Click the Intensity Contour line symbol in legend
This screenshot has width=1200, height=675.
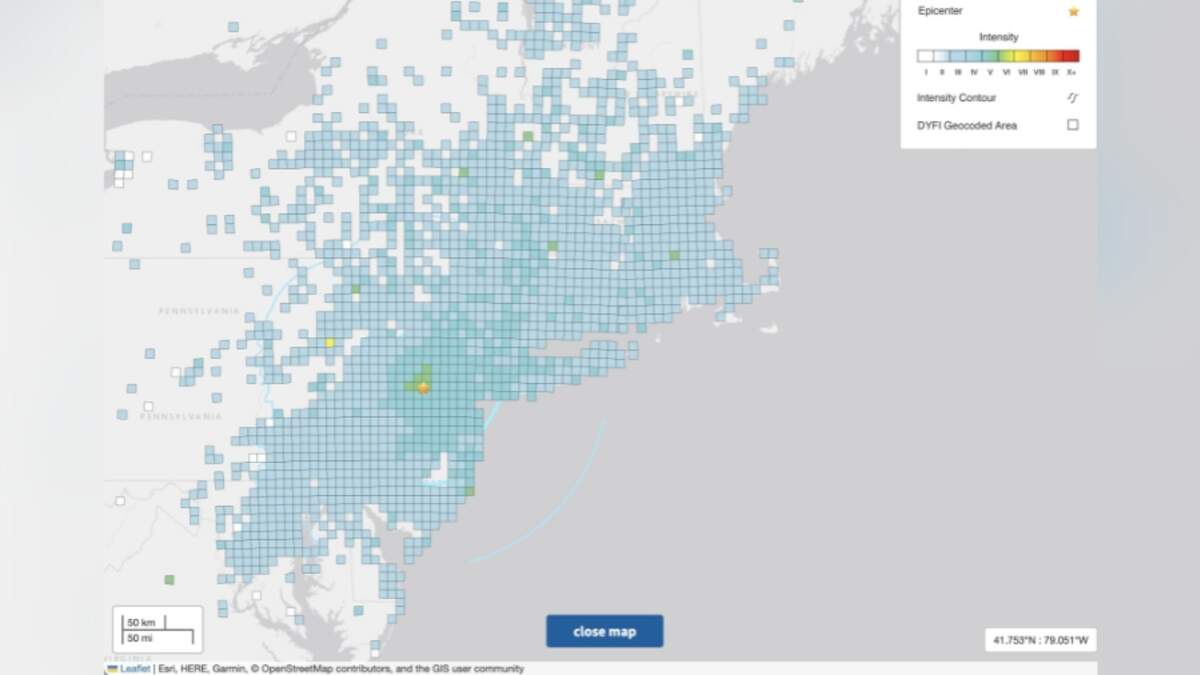[x=1073, y=98]
